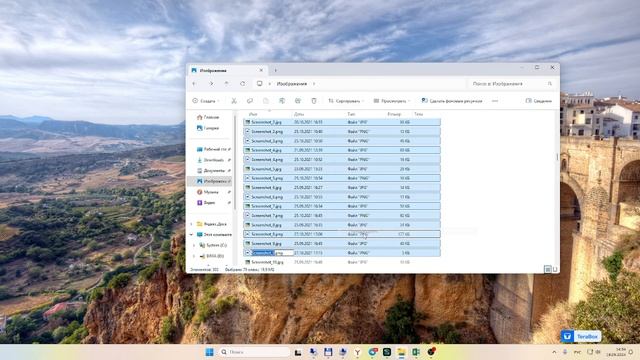Viewport: 640px width, 360px height.
Task: Expand the Яндекс.Диск tree node
Action: click(192, 224)
